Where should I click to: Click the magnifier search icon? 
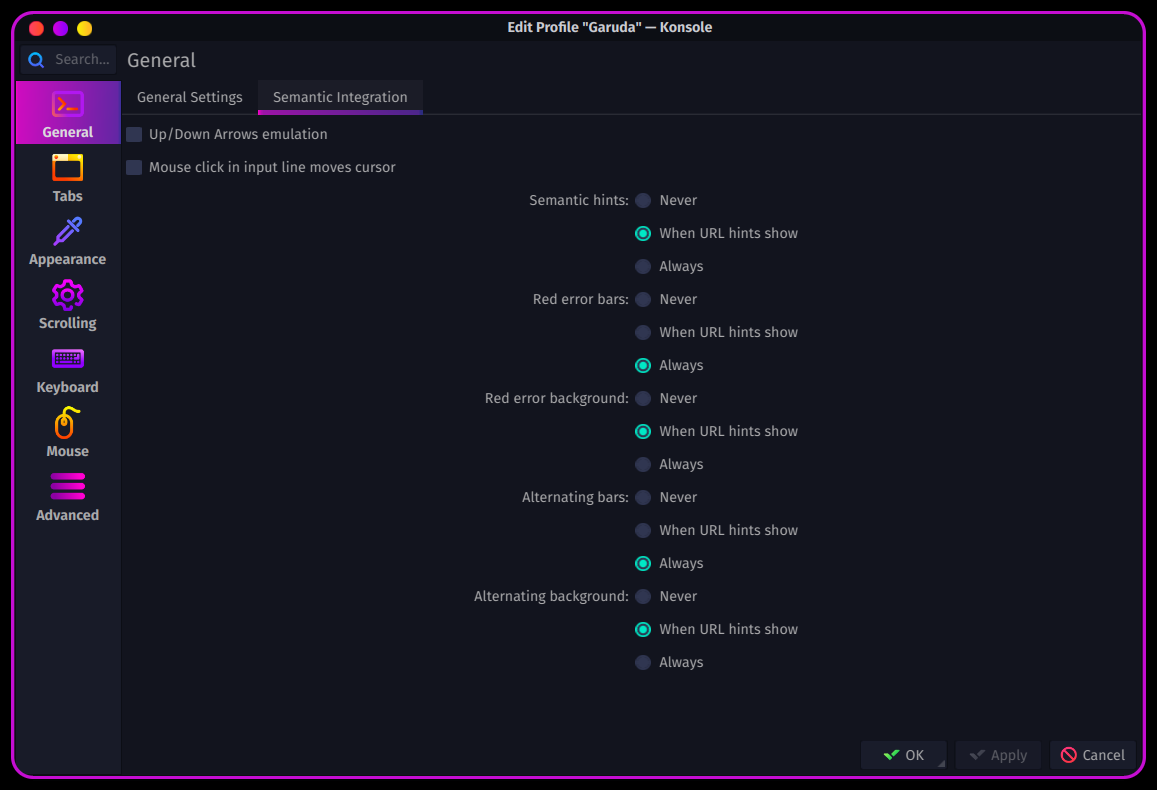pyautogui.click(x=36, y=60)
